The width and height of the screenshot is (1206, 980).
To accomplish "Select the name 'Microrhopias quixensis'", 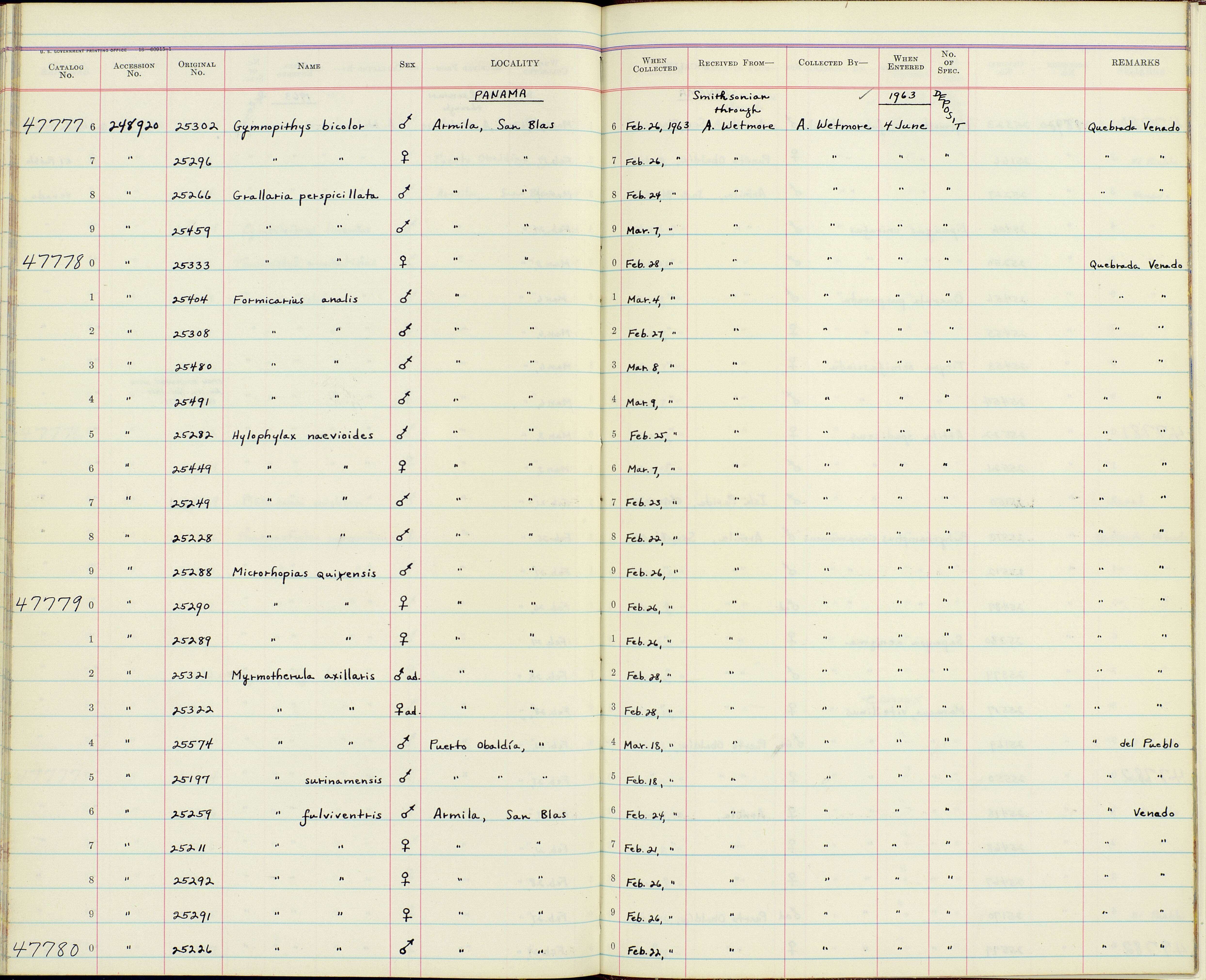I will click(x=304, y=573).
